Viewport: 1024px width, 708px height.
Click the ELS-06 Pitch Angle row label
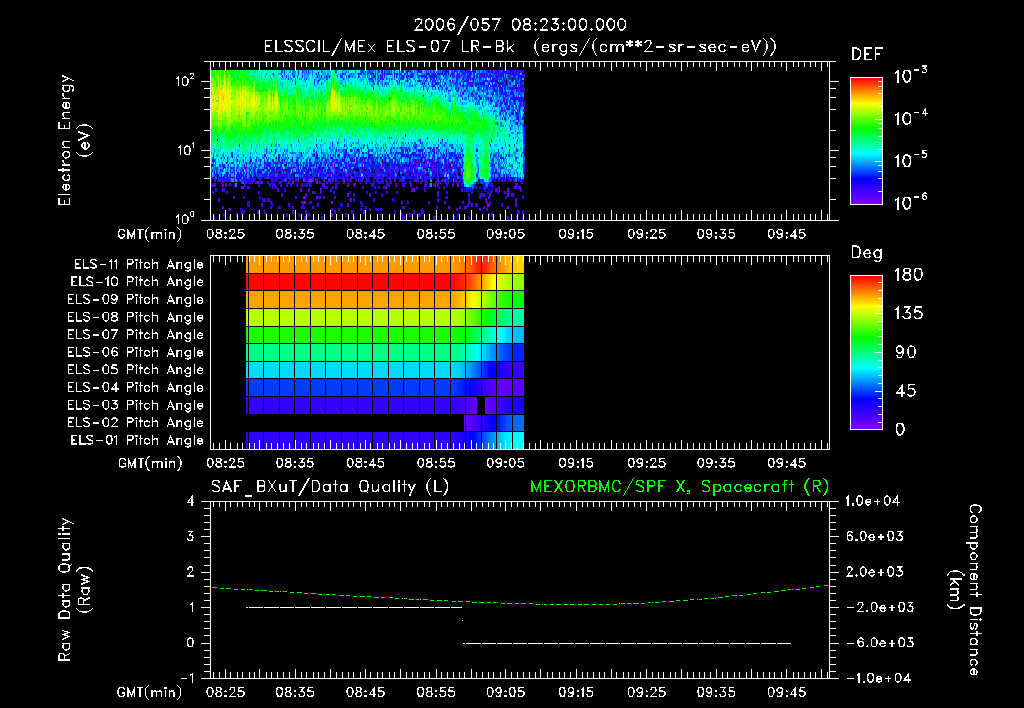(136, 353)
